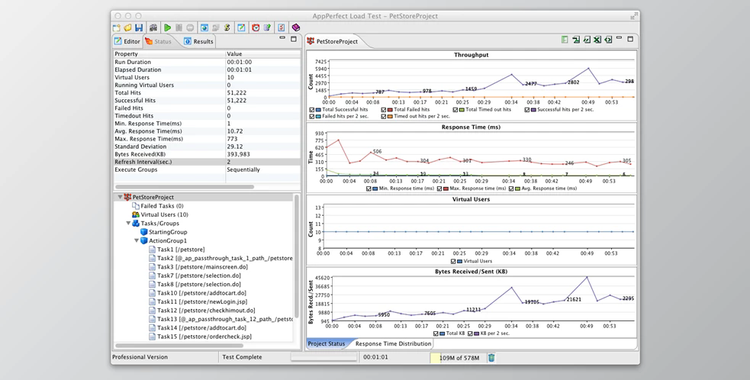Screen dimensions: 750x380
Task: Maximize the left Status panel
Action: (x=294, y=39)
